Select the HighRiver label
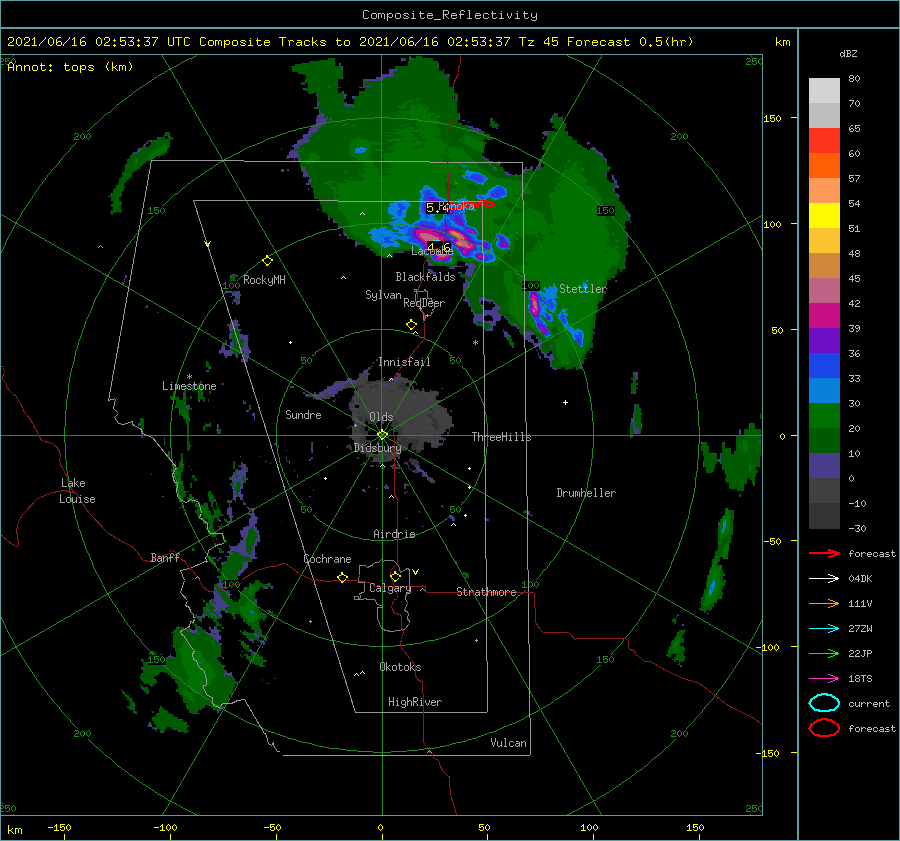Image resolution: width=900 pixels, height=841 pixels. (x=415, y=702)
